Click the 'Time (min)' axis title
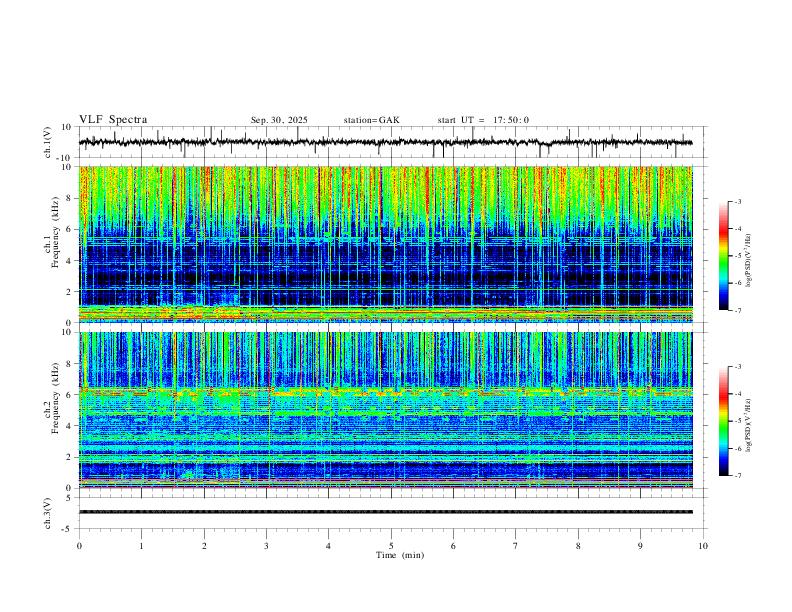Screen dimensions: 792x612 pyautogui.click(x=400, y=555)
